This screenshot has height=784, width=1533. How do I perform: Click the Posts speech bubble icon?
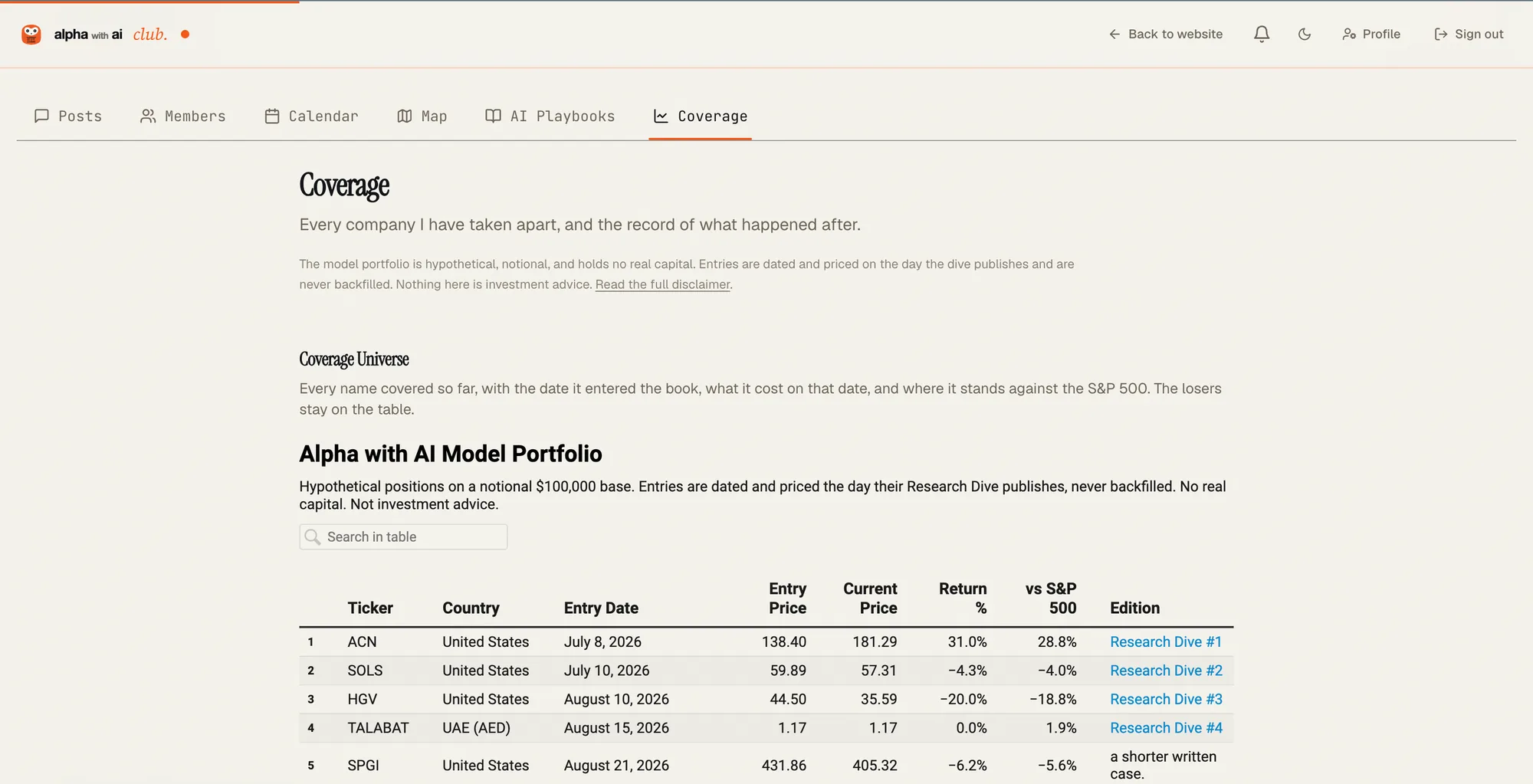pos(42,116)
